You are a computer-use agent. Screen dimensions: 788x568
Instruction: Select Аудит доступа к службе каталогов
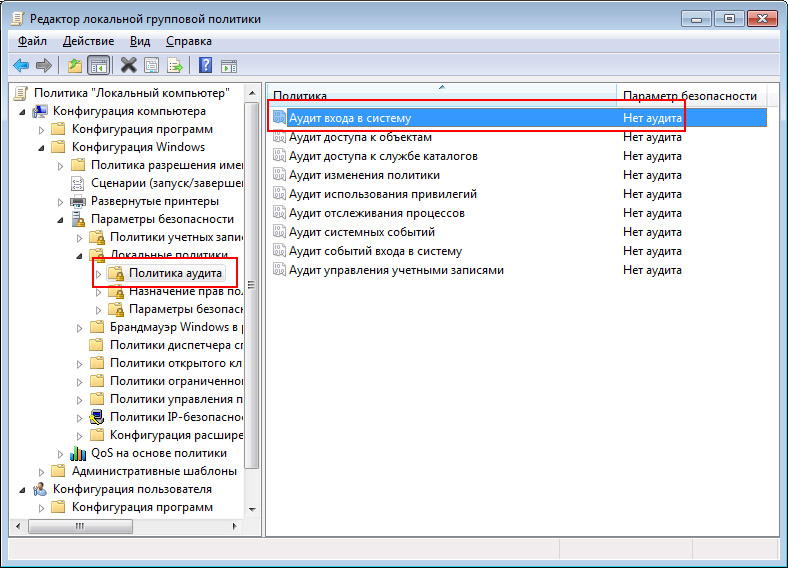383,156
